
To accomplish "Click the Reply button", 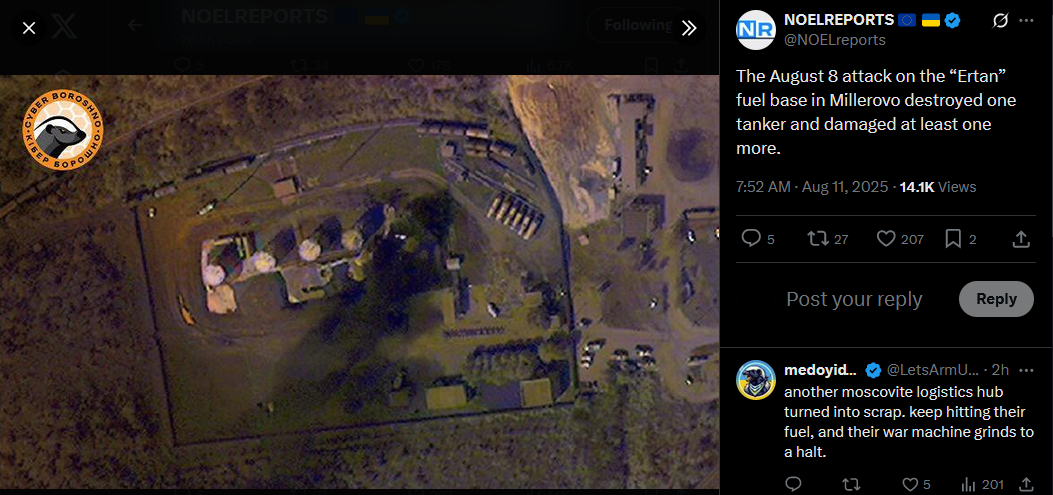I will pos(996,299).
